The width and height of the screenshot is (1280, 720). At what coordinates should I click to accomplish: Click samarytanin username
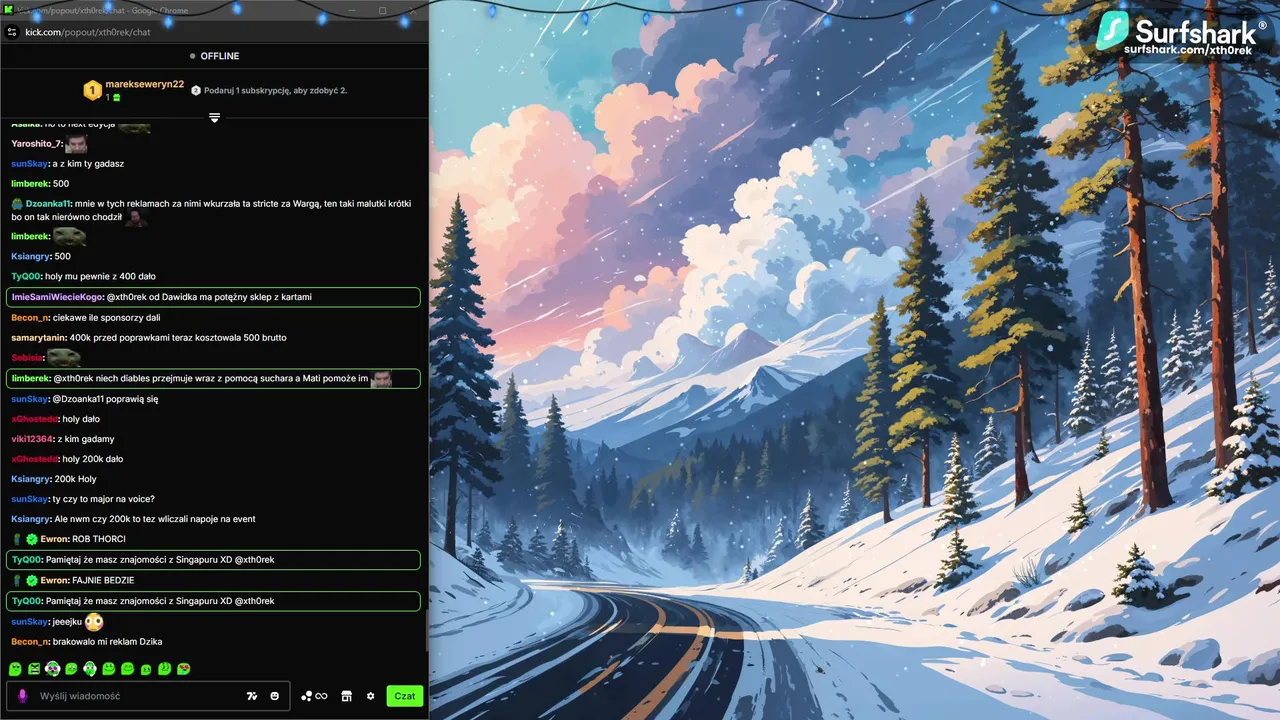click(39, 338)
